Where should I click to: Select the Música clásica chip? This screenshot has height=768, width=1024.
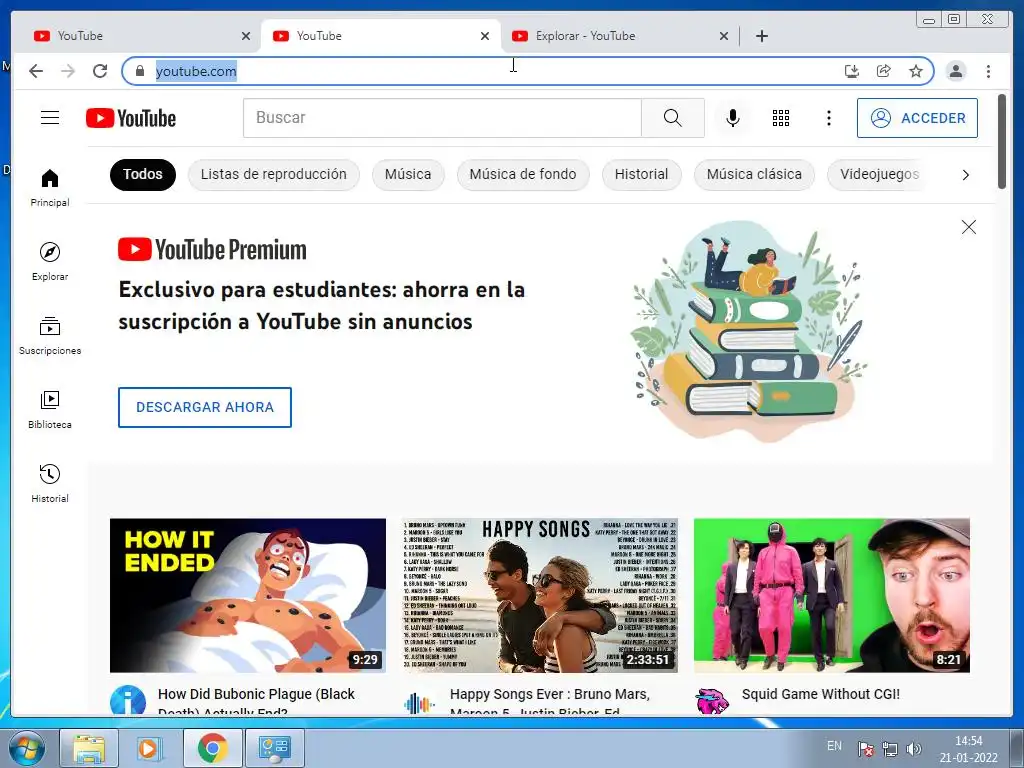754,174
